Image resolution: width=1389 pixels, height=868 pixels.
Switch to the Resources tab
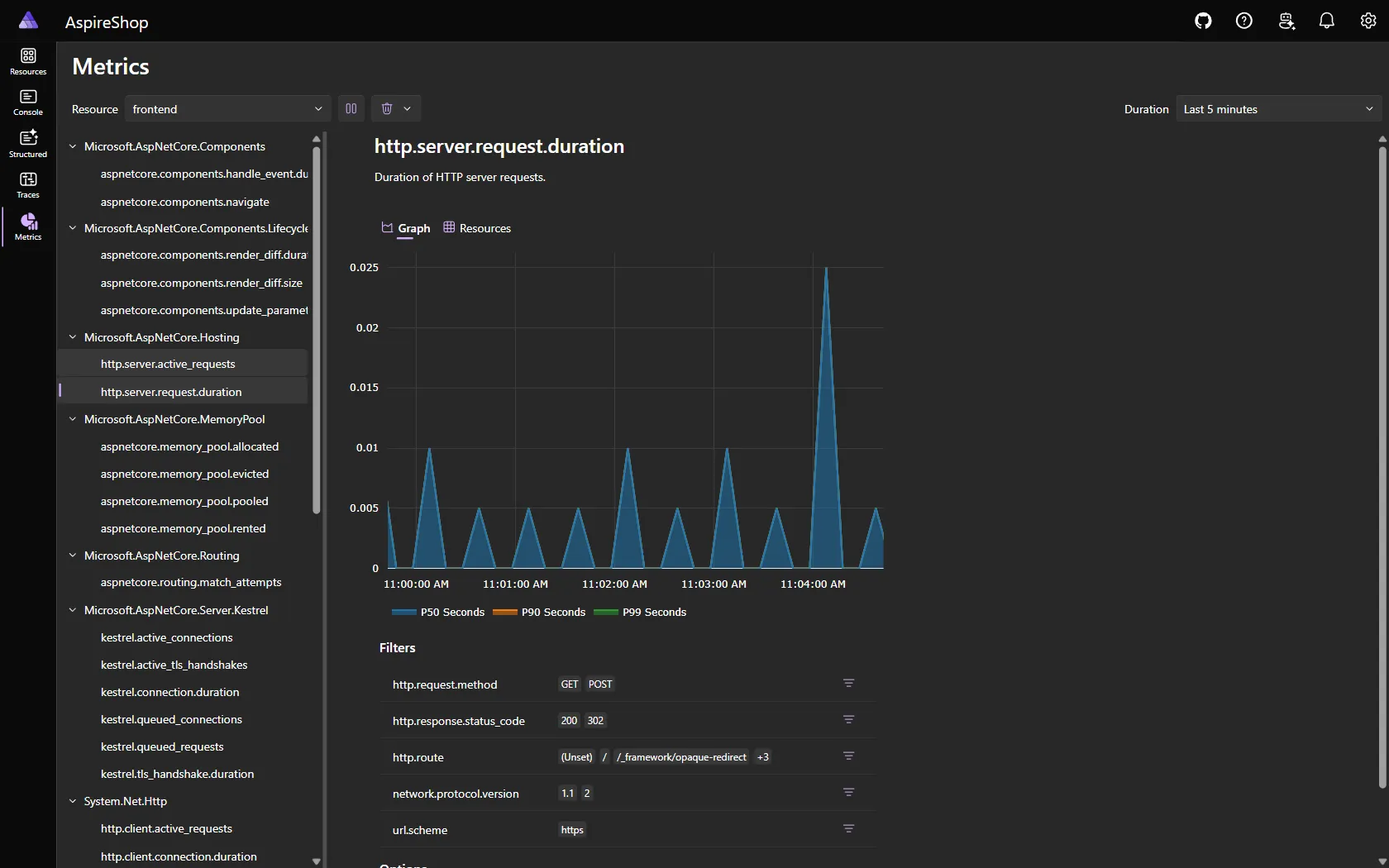[477, 228]
